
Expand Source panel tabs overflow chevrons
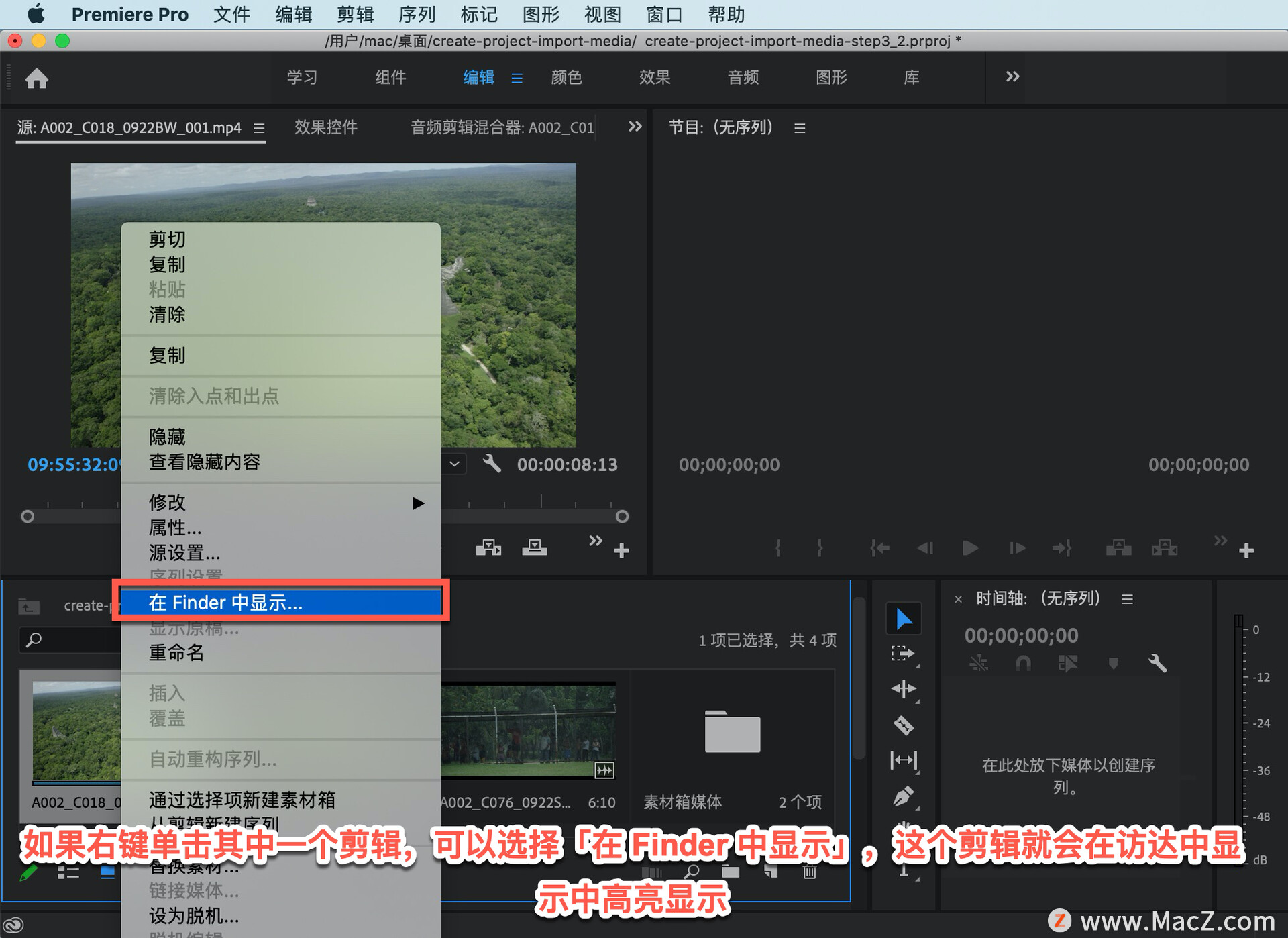[x=635, y=126]
